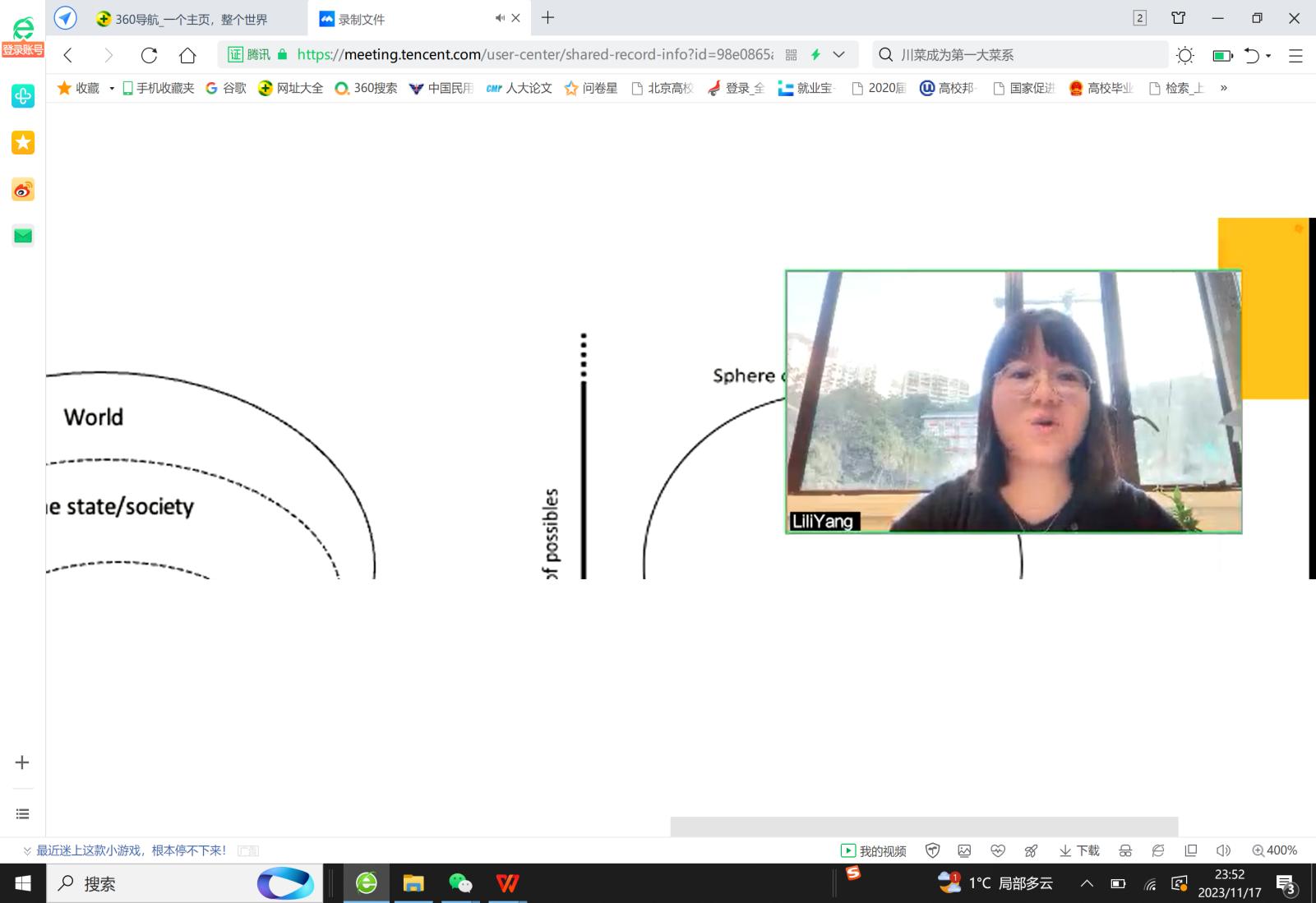
Task: Open the undo close dropdown arrow
Action: pos(1268,56)
